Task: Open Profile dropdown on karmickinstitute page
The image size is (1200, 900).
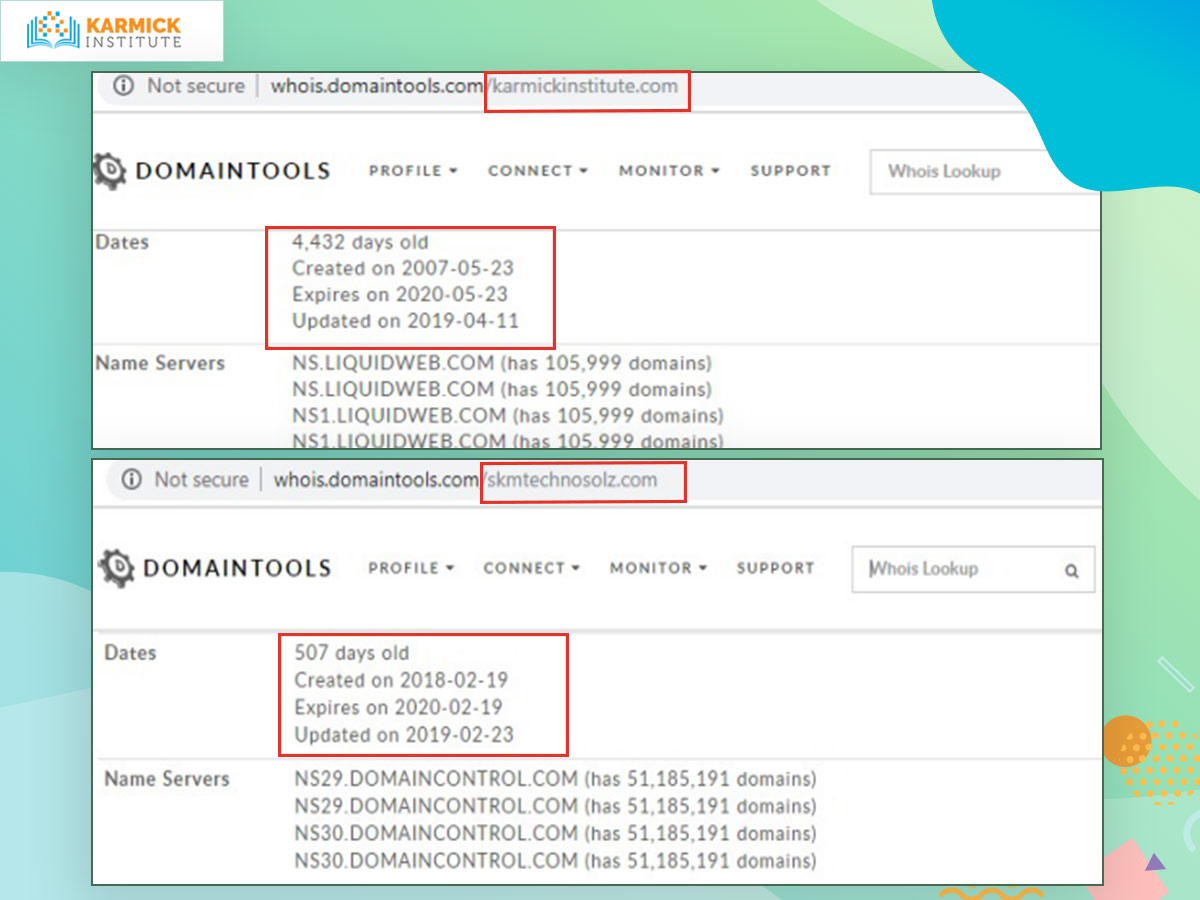Action: pos(412,171)
